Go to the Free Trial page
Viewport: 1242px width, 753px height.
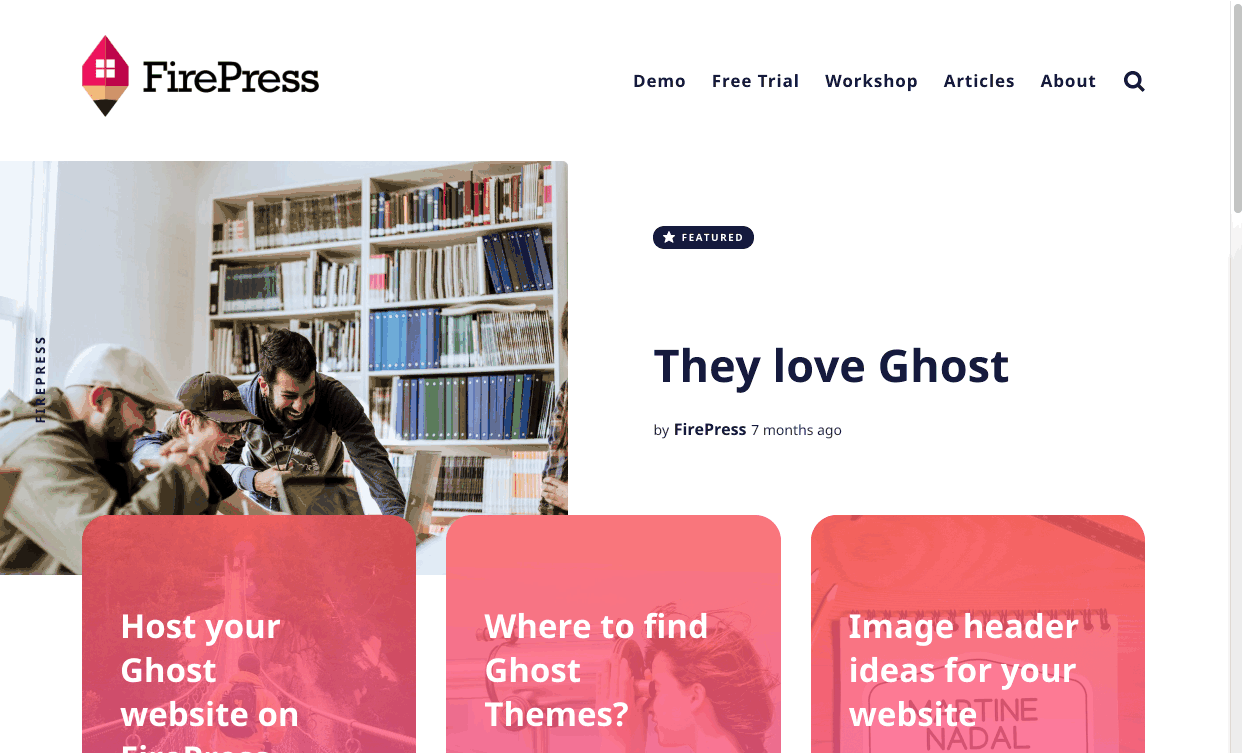pos(755,81)
